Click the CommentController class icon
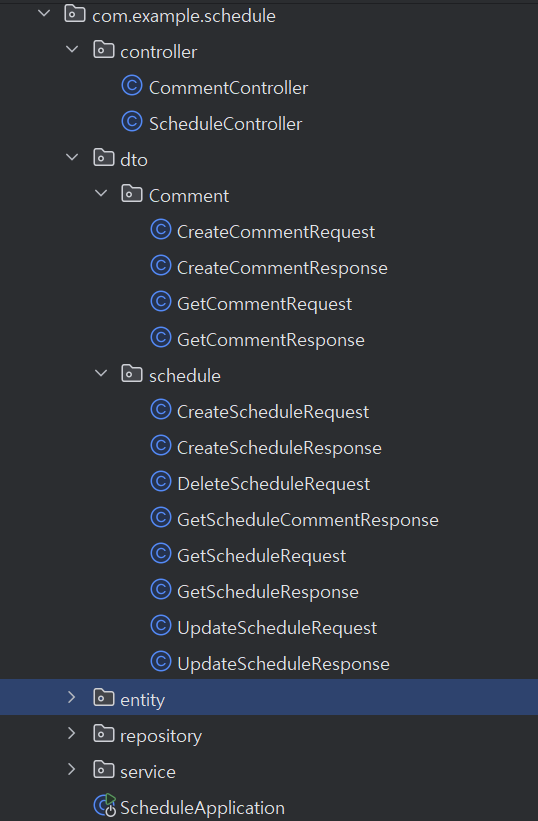Screen dimensions: 538x821 coord(132,86)
